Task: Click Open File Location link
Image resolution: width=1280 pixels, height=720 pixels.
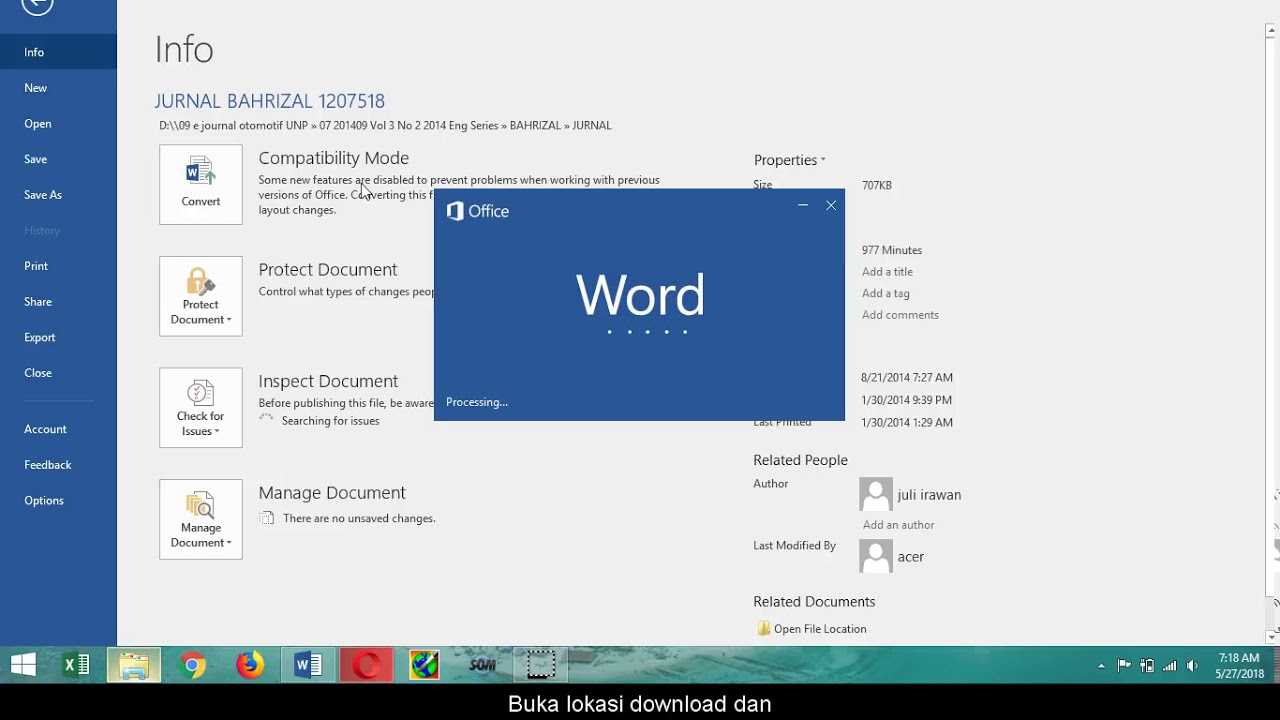Action: pos(820,629)
